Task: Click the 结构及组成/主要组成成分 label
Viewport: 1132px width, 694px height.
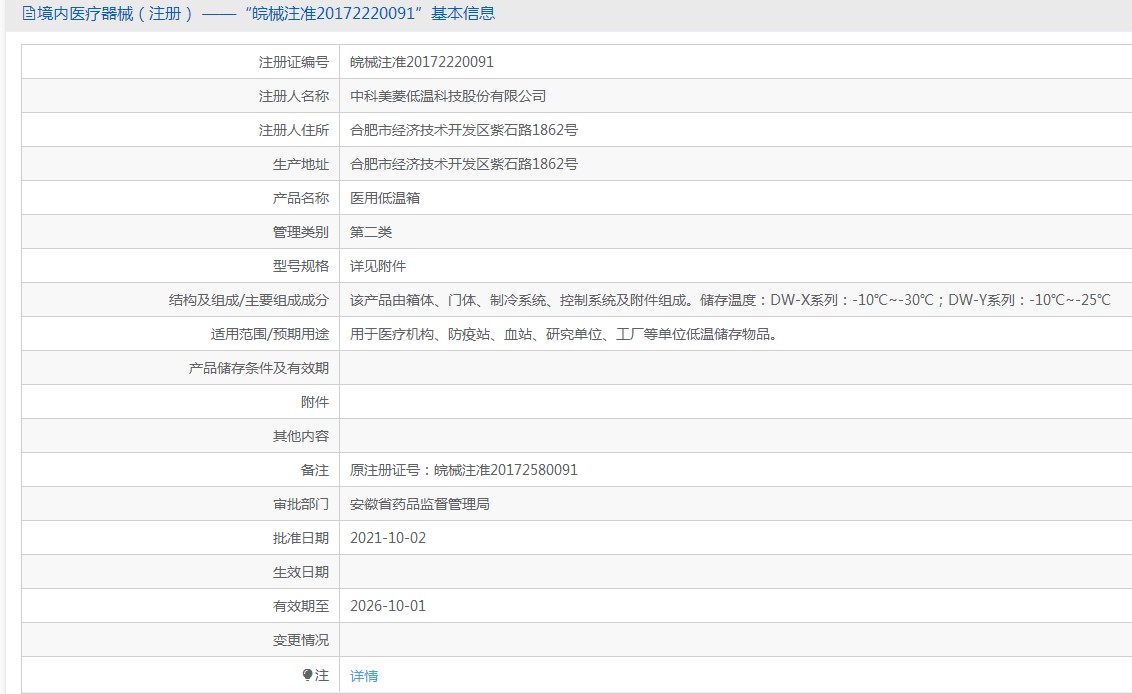Action: (x=249, y=300)
